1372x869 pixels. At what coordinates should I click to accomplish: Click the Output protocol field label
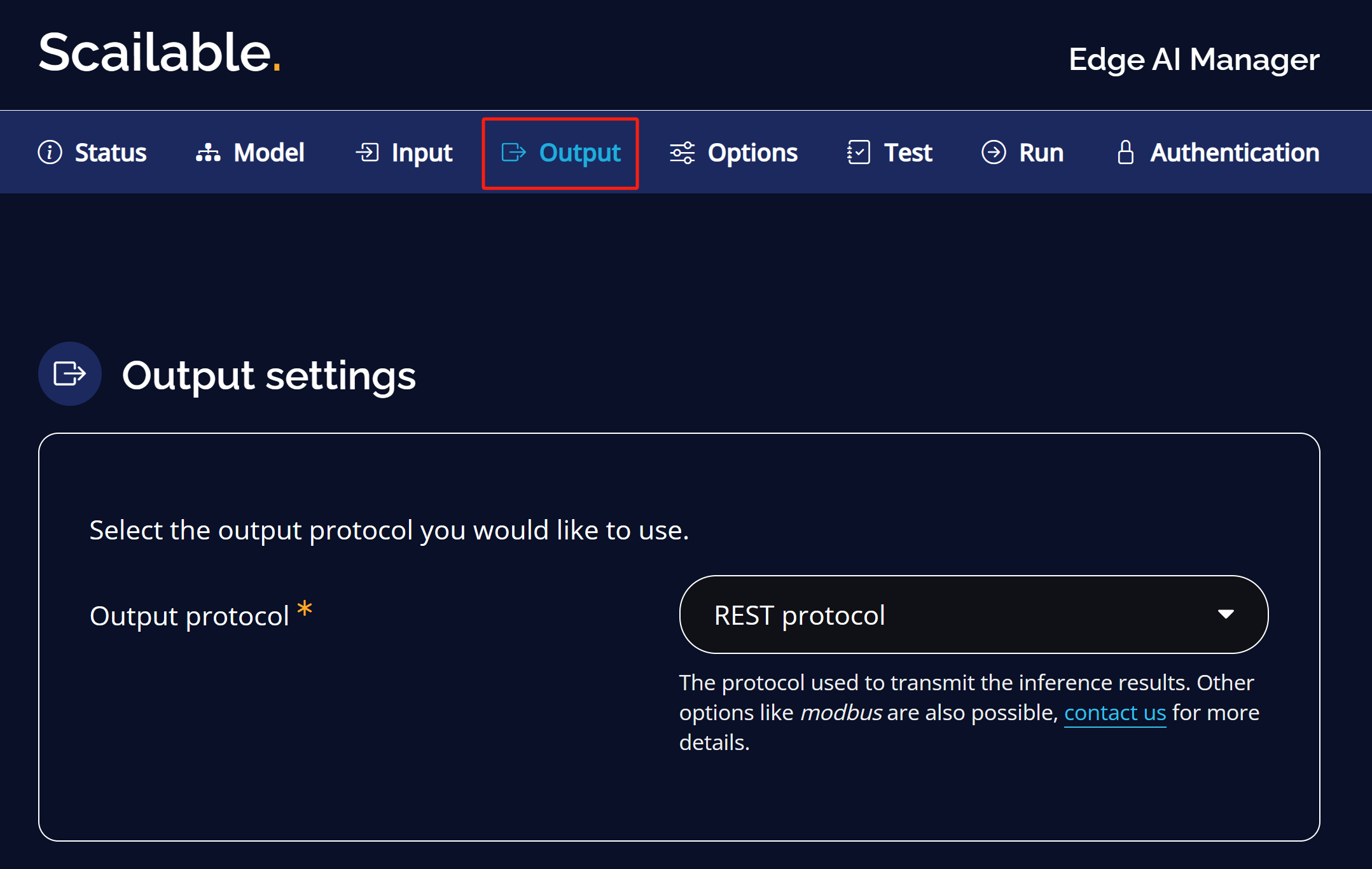pos(190,616)
